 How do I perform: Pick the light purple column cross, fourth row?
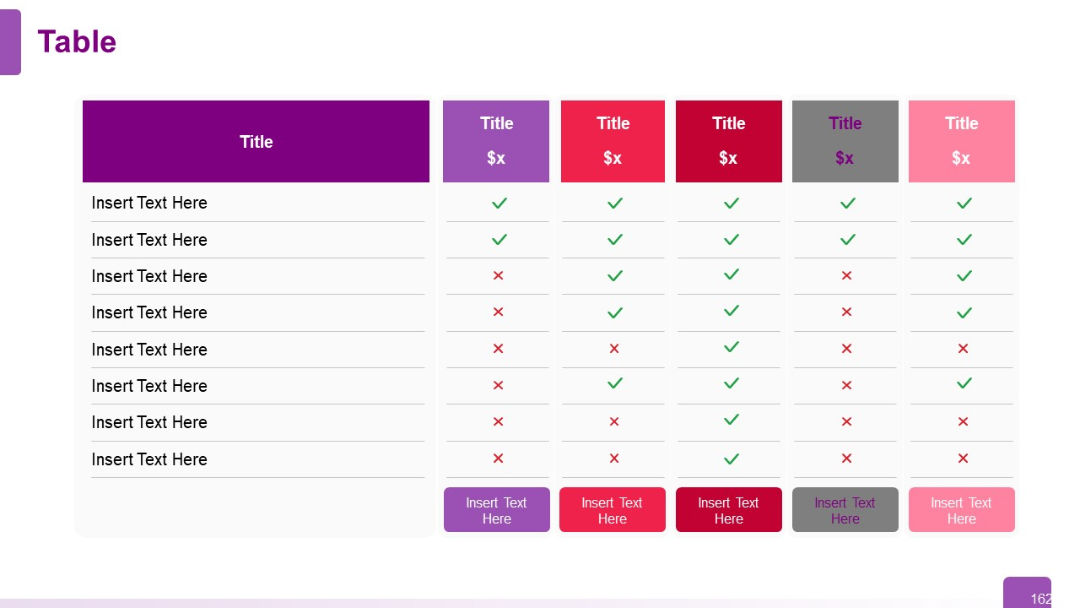pyautogui.click(x=498, y=312)
